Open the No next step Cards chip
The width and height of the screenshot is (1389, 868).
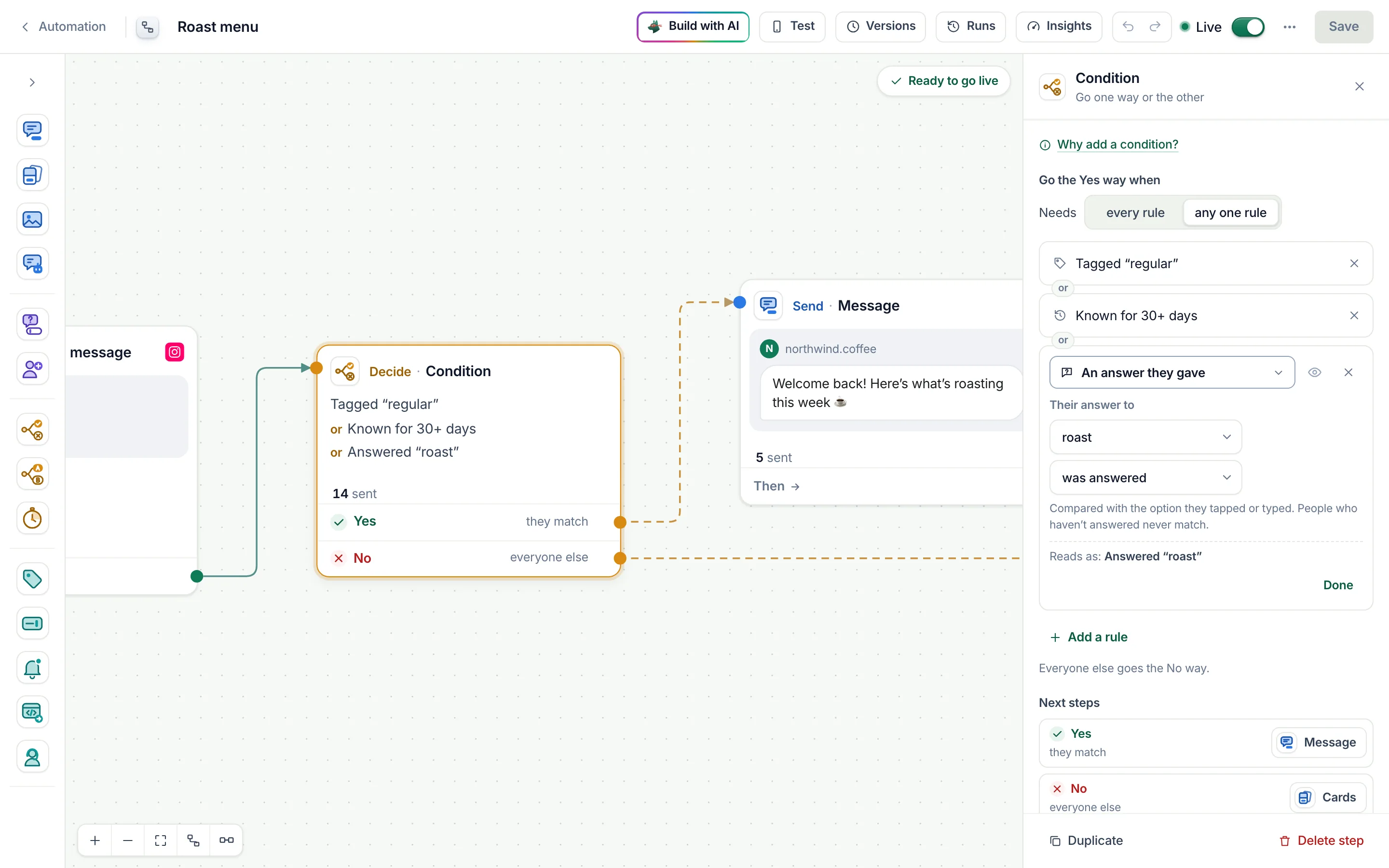coord(1328,798)
